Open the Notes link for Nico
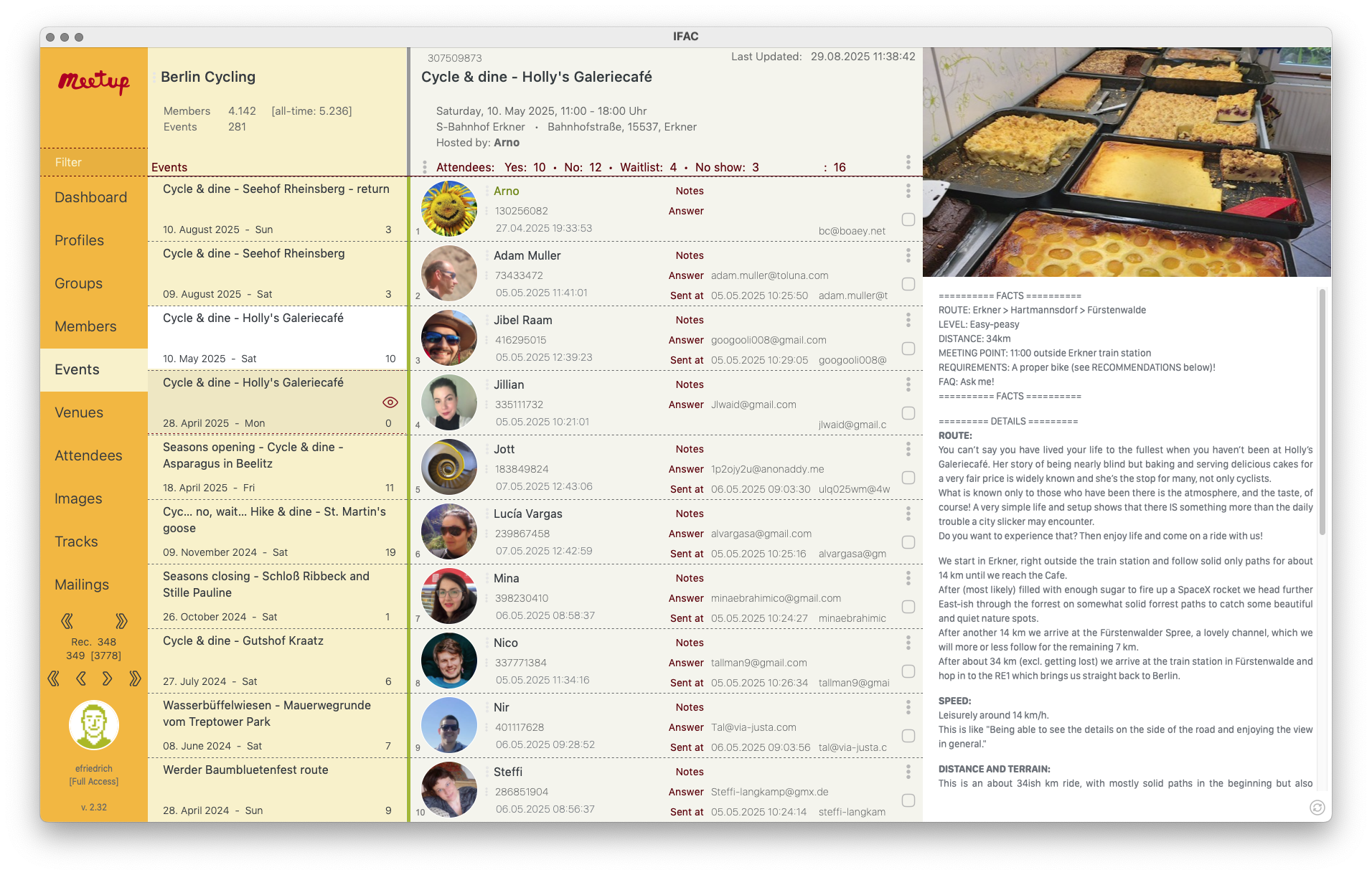Viewport: 1372px width, 875px height. 689,643
